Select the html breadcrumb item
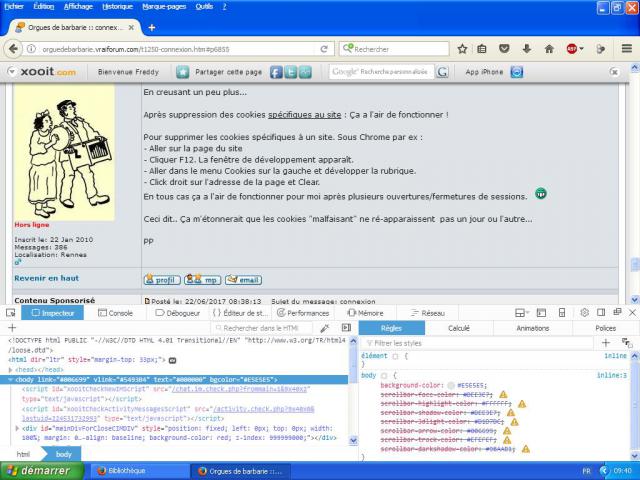The height and width of the screenshot is (480, 640). 23,454
